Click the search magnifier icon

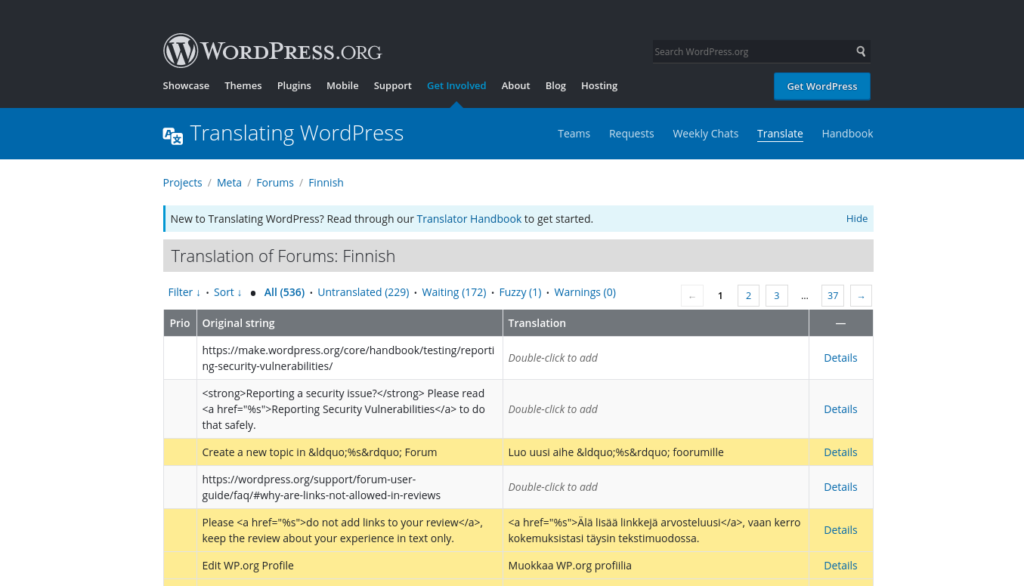(861, 51)
